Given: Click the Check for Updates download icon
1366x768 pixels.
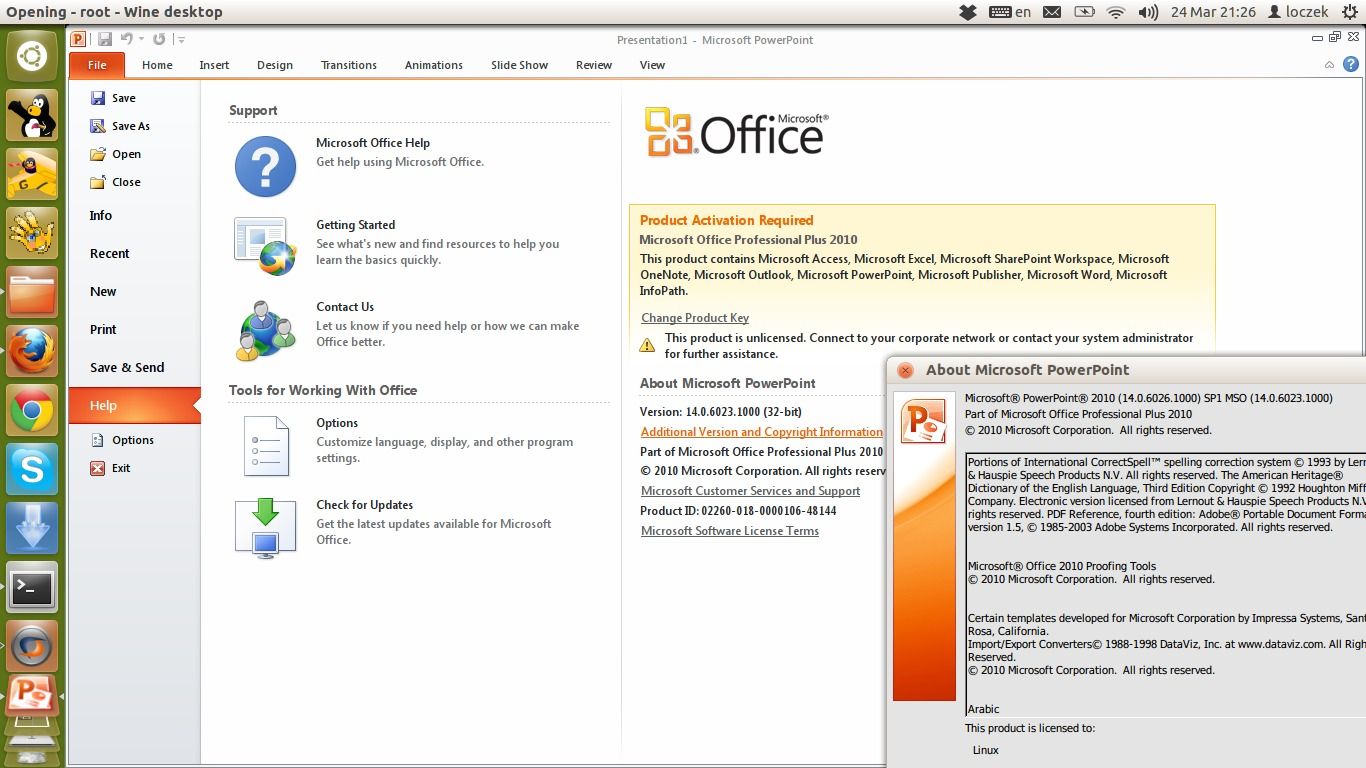Looking at the screenshot, I should click(x=265, y=527).
